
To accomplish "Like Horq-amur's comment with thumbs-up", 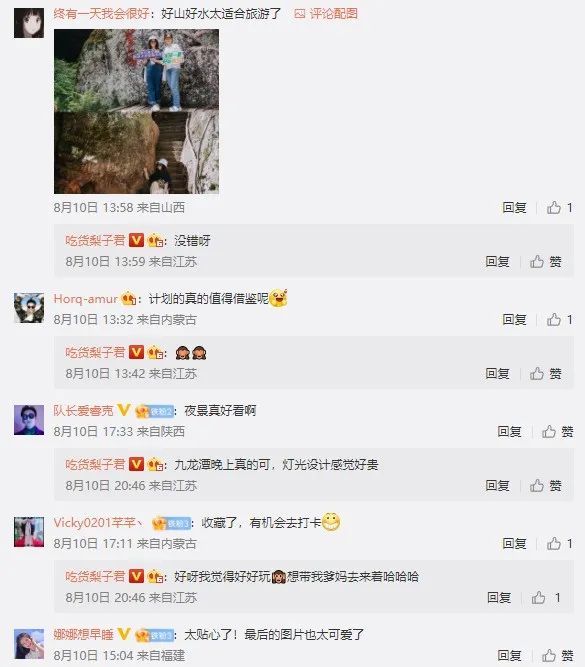I will pyautogui.click(x=559, y=319).
